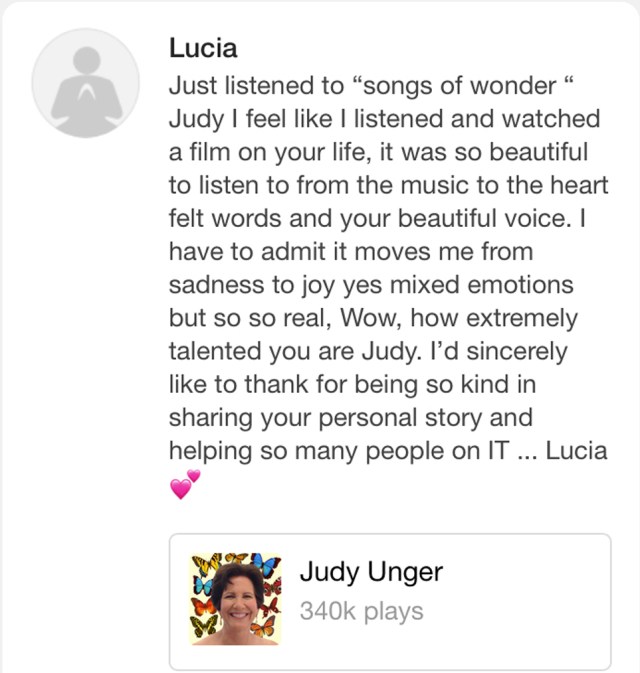Open Lucia's gray avatar placeholder icon
This screenshot has height=673, width=640.
tap(85, 81)
